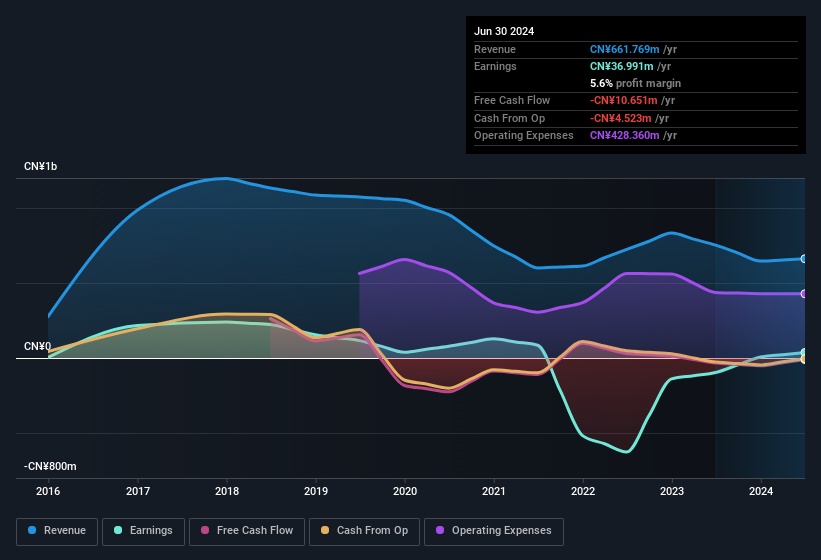Viewport: 821px width, 560px height.
Task: Click the 2018 x-axis label
Action: [227, 491]
